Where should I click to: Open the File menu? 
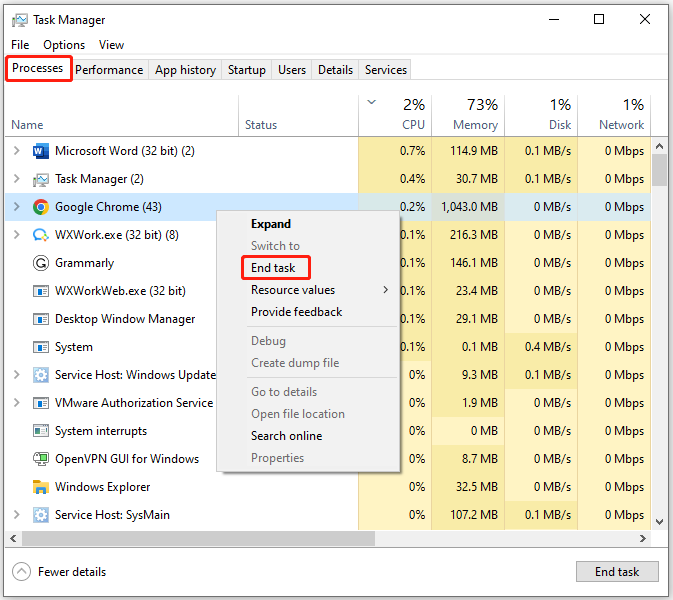point(20,45)
